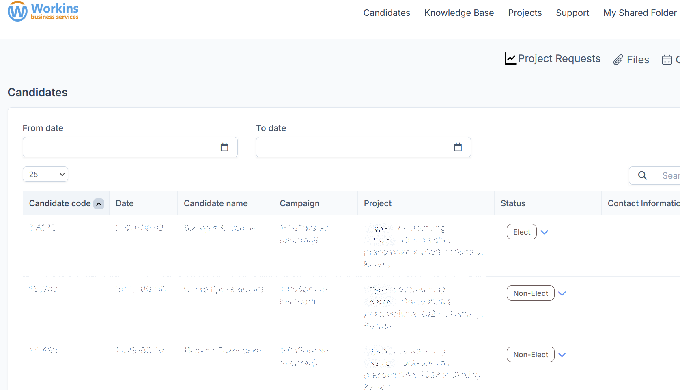The width and height of the screenshot is (680, 390).
Task: Sort by the Status column header
Action: pyautogui.click(x=513, y=203)
